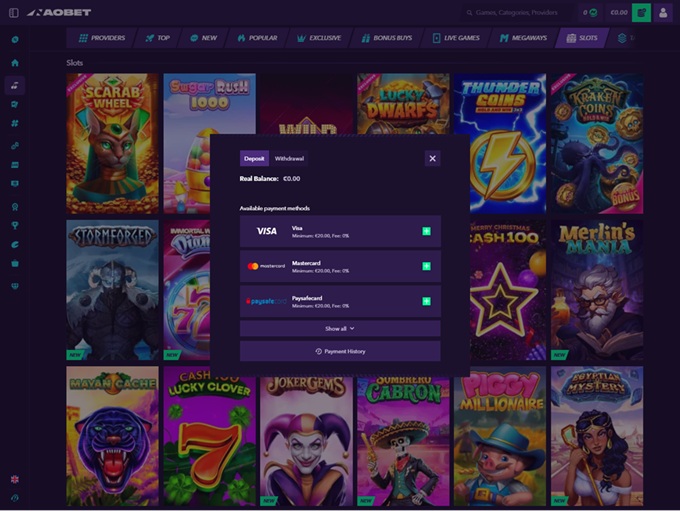Close the deposit dialog
Screen dimensions: 680x511
[432, 158]
